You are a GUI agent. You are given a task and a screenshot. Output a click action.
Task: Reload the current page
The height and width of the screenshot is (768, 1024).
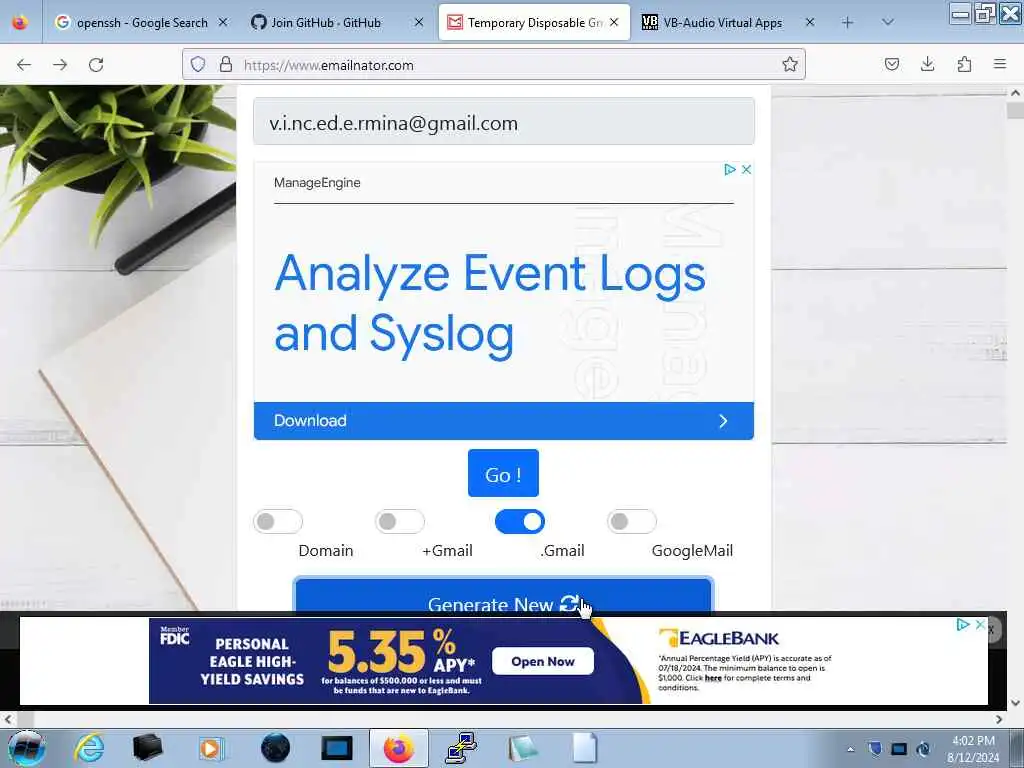(x=96, y=65)
